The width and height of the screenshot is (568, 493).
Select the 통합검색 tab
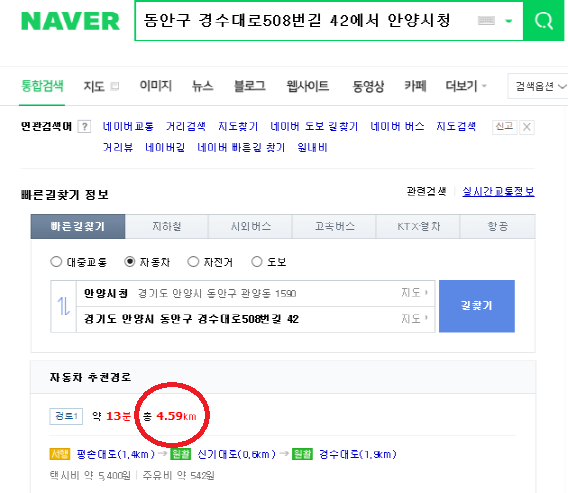click(x=42, y=87)
